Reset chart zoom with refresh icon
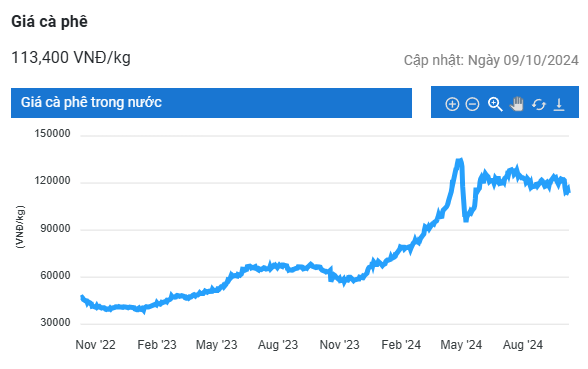Viewport: 588px width, 369px height. [538, 104]
